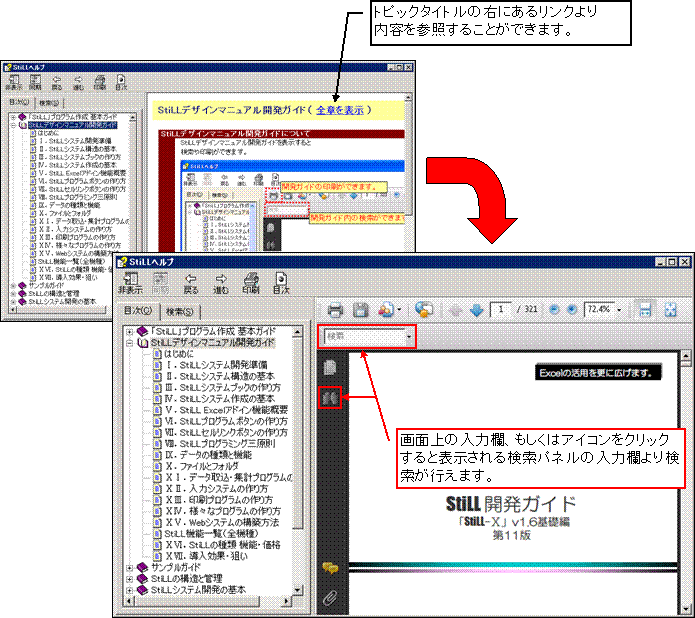Open attachments paperclip icon in PDF sidebar
This screenshot has height=618, width=695.
[330, 598]
